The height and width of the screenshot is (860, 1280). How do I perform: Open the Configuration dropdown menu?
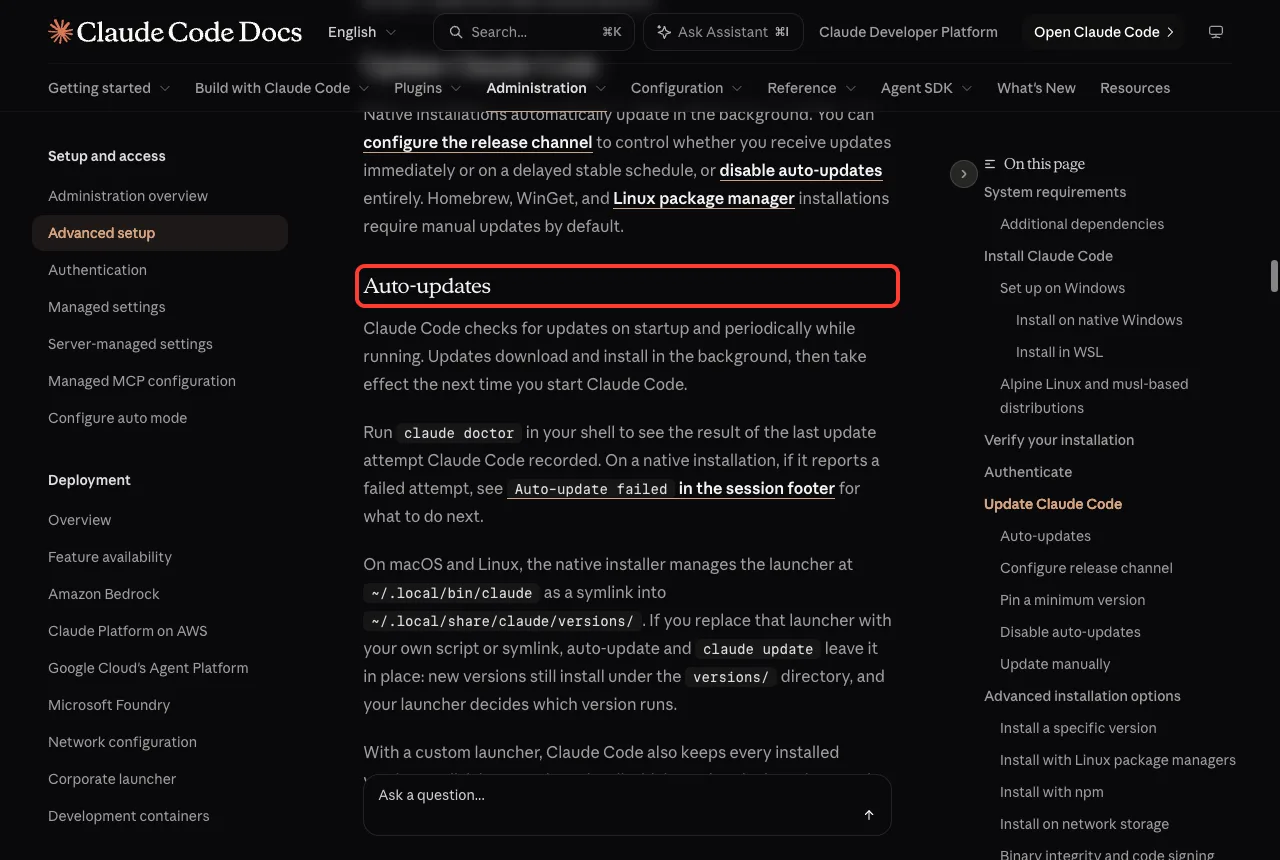[687, 88]
